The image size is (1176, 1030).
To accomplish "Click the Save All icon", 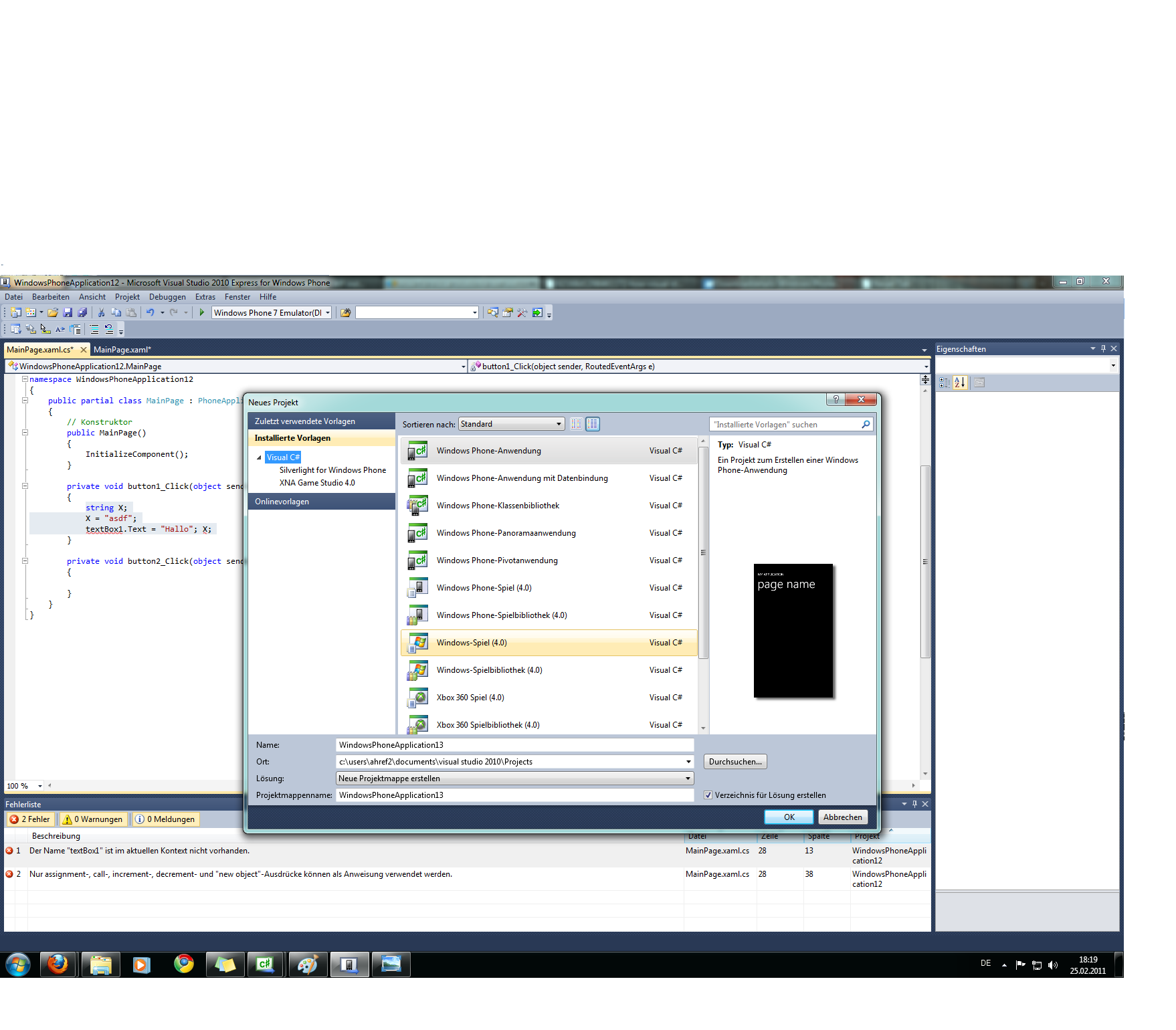I will click(x=82, y=312).
